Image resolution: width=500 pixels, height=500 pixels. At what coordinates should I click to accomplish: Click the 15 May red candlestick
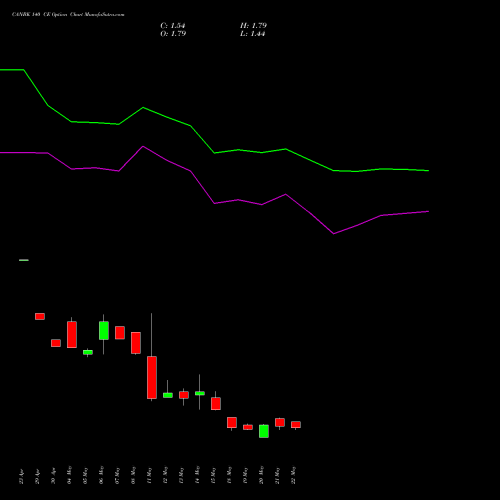pos(216,403)
